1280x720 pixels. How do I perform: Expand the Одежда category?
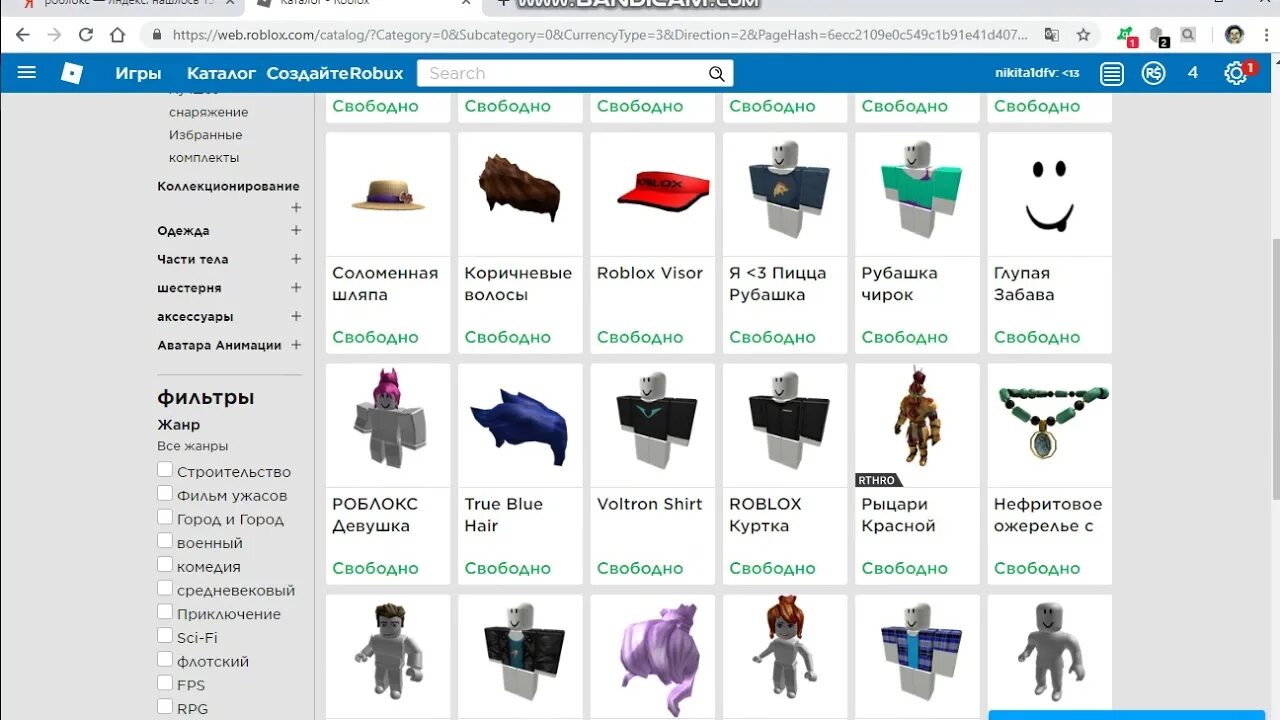[296, 230]
